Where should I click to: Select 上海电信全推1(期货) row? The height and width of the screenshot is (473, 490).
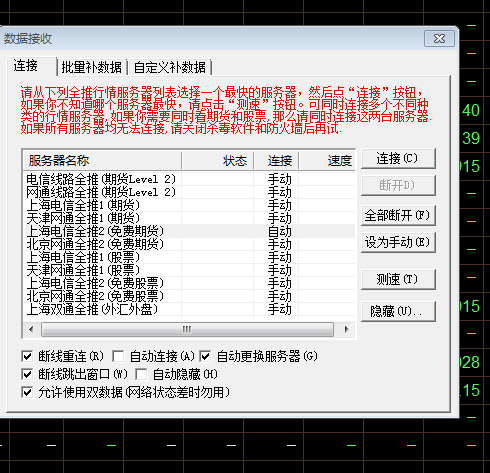(x=189, y=205)
